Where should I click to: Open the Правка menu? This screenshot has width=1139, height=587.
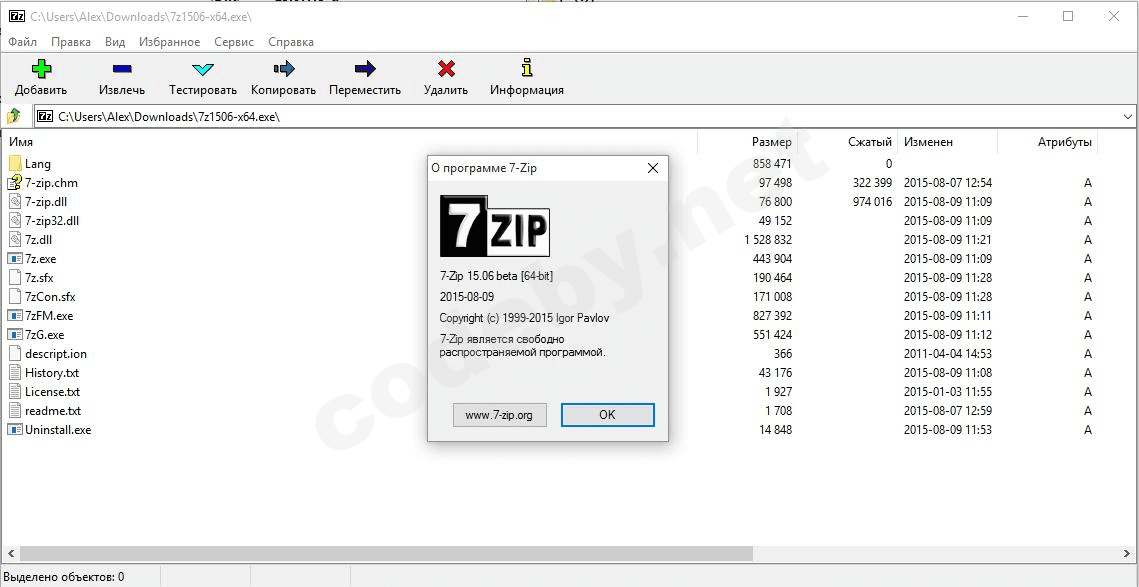click(71, 42)
